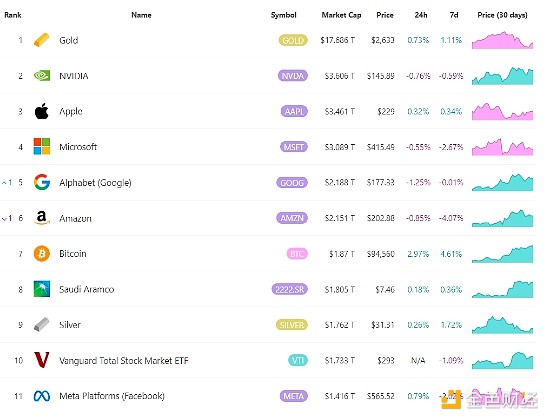Click Bitcoin's 24h change 2.97%
549x420 pixels.
pyautogui.click(x=418, y=254)
